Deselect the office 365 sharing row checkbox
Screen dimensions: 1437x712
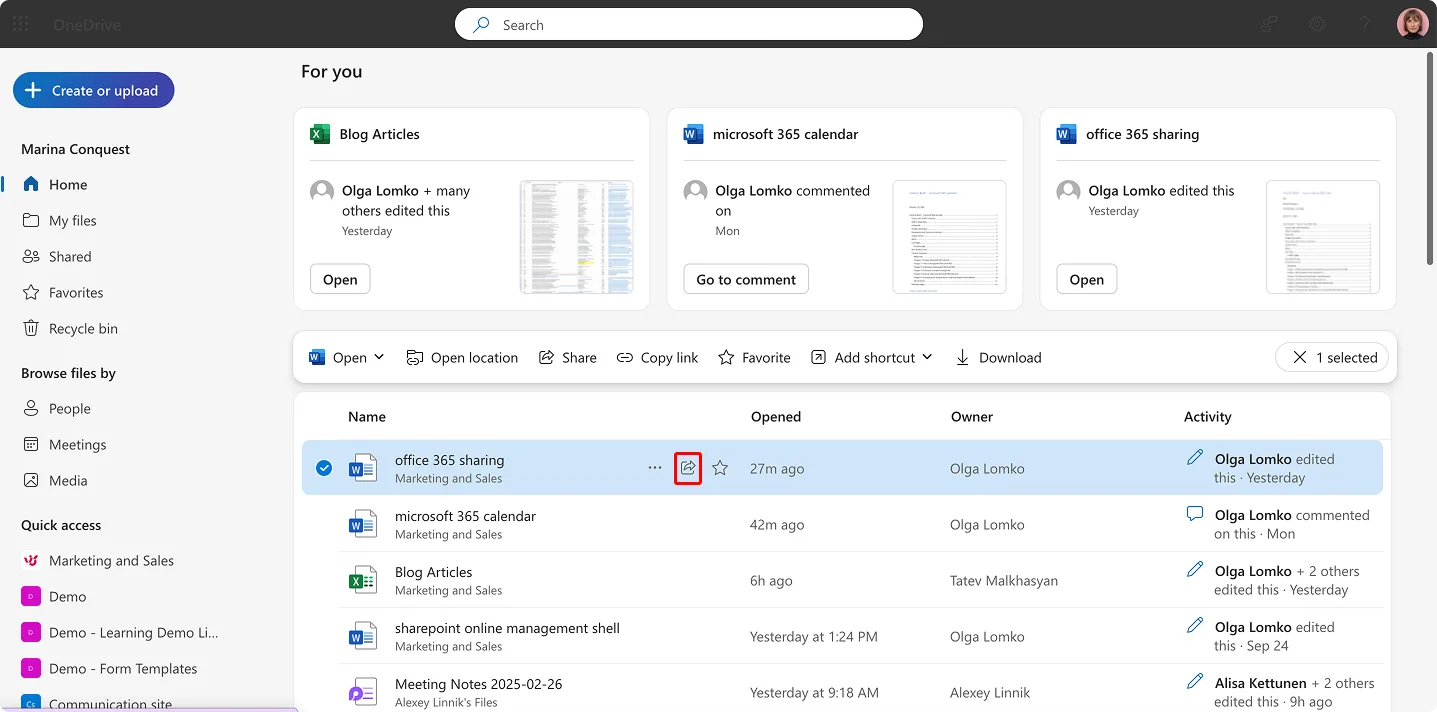[x=323, y=467]
